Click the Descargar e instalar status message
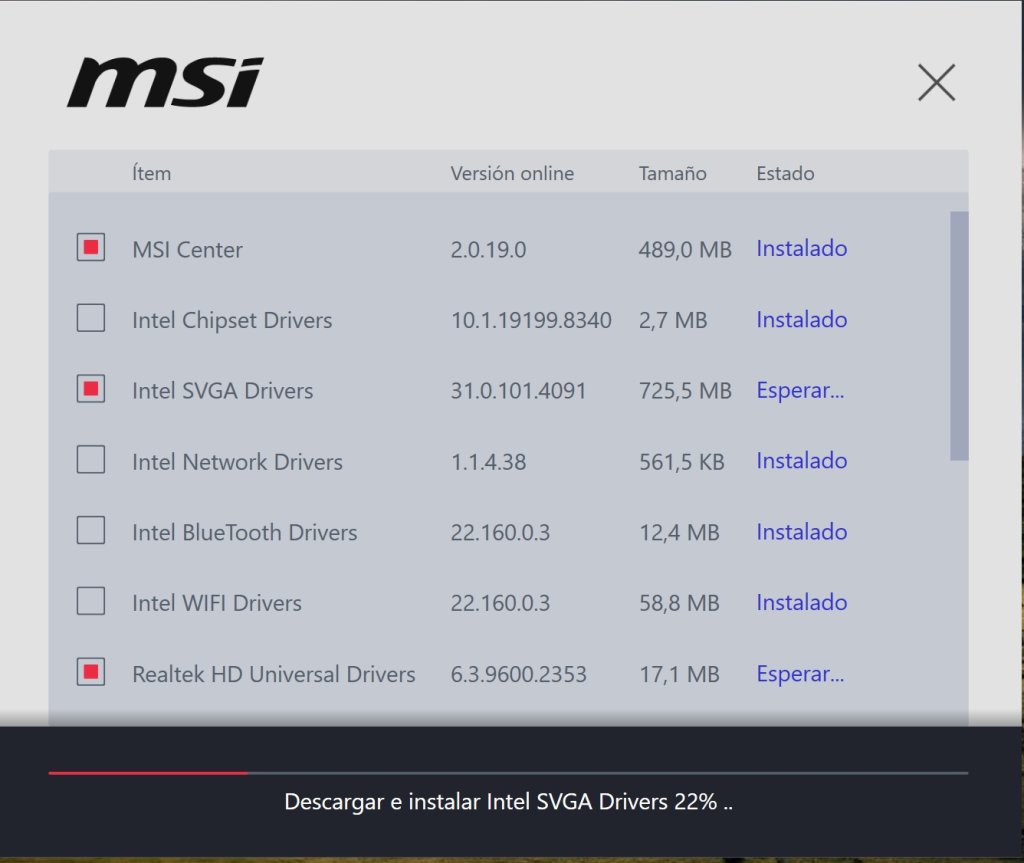 pyautogui.click(x=508, y=802)
